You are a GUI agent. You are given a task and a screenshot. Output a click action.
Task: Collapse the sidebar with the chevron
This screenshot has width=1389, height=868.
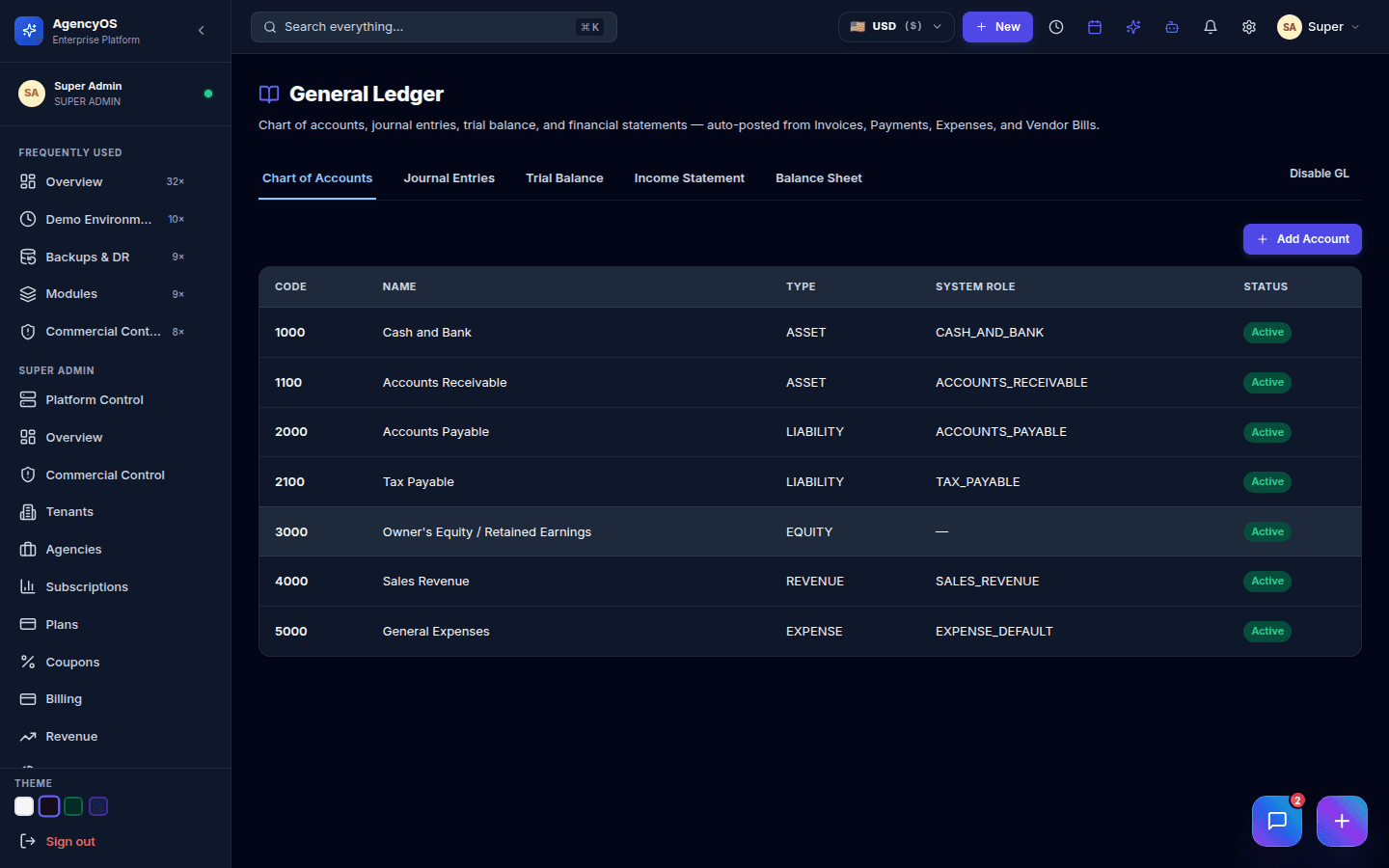click(202, 31)
